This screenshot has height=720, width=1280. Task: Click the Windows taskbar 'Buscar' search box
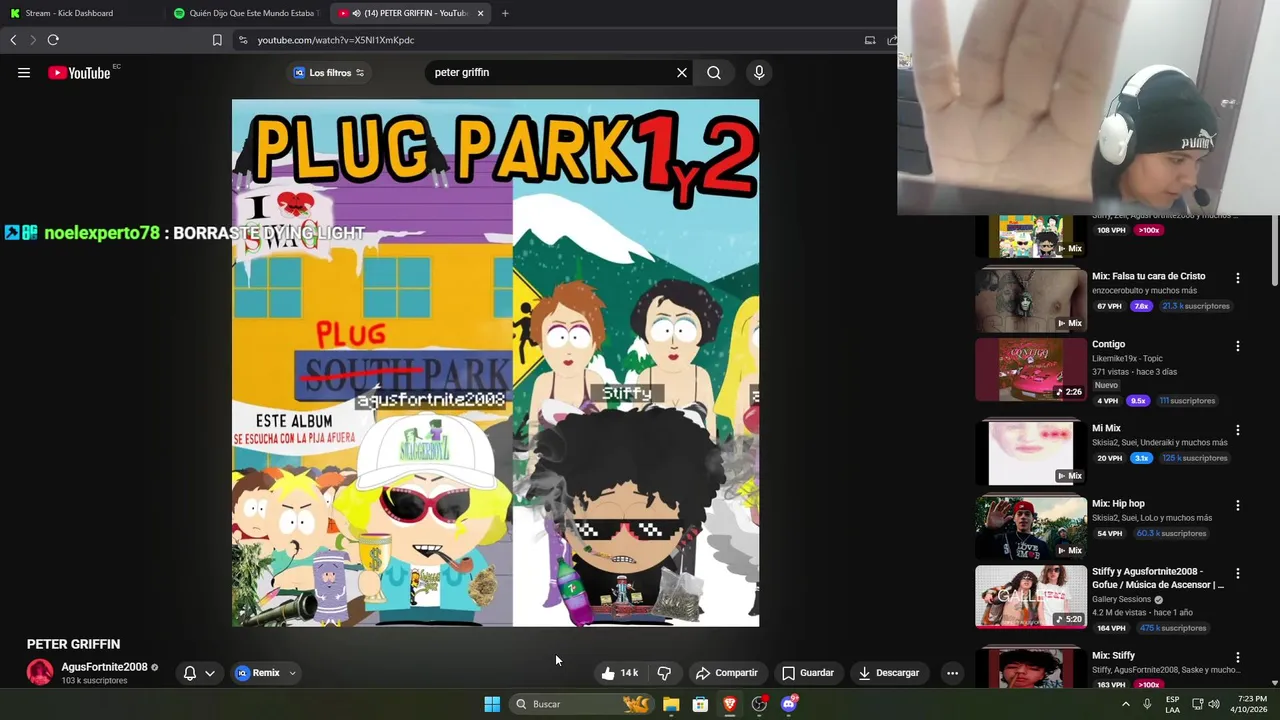(580, 704)
